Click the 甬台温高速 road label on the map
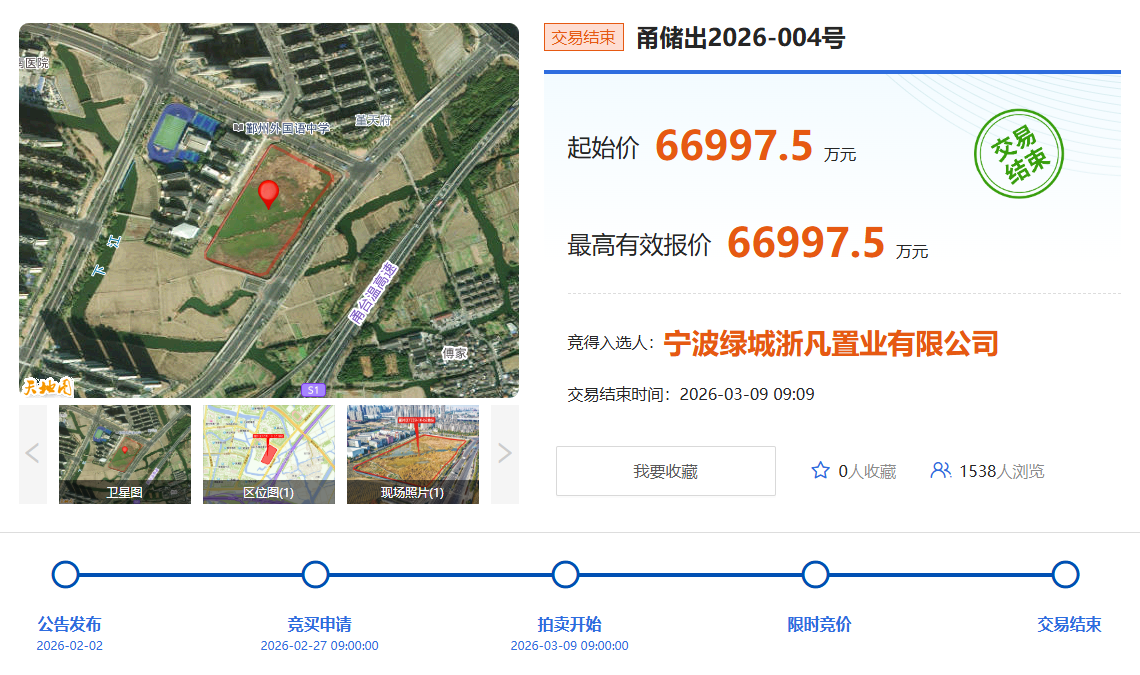The image size is (1140, 675). tap(373, 292)
